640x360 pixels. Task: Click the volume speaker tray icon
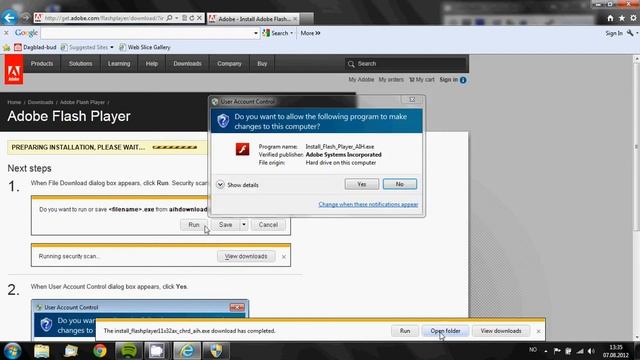click(591, 351)
